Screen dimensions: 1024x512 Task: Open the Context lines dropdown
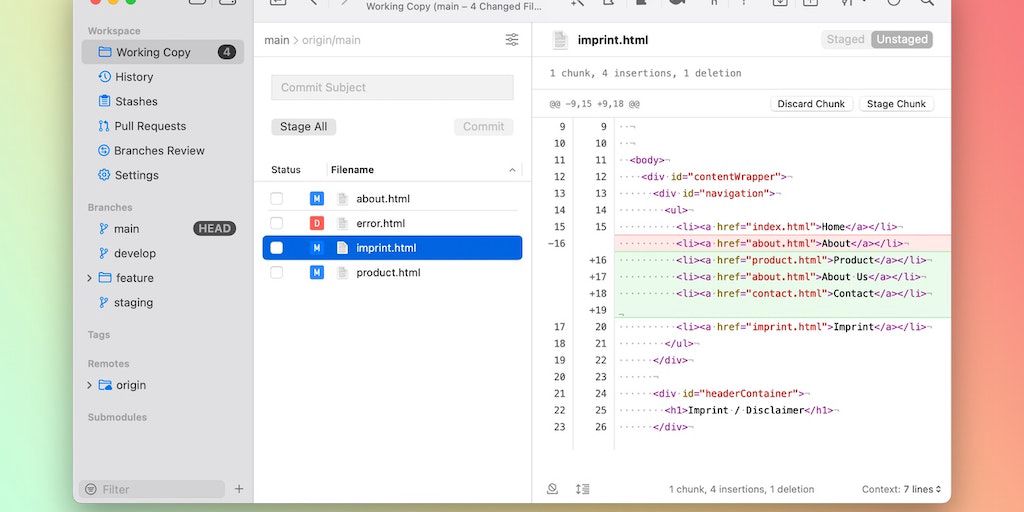tap(901, 490)
